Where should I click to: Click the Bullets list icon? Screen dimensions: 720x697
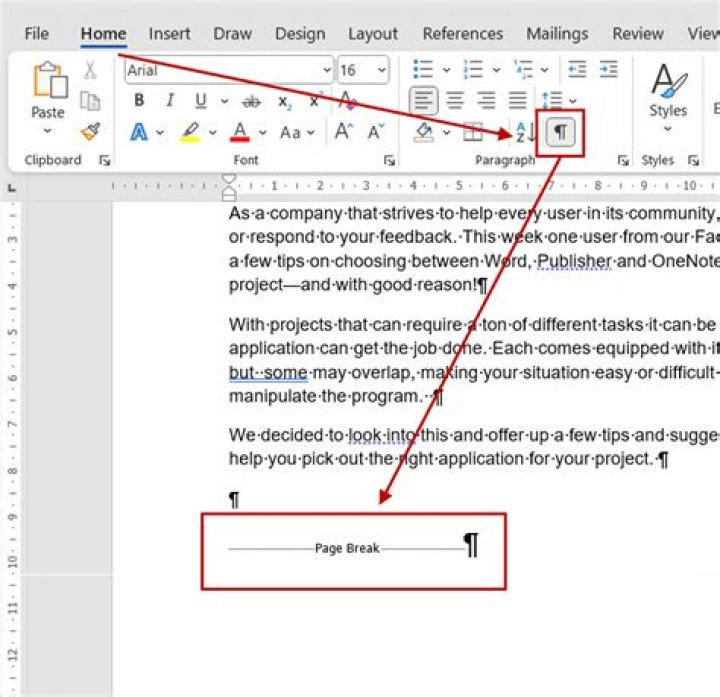[423, 69]
